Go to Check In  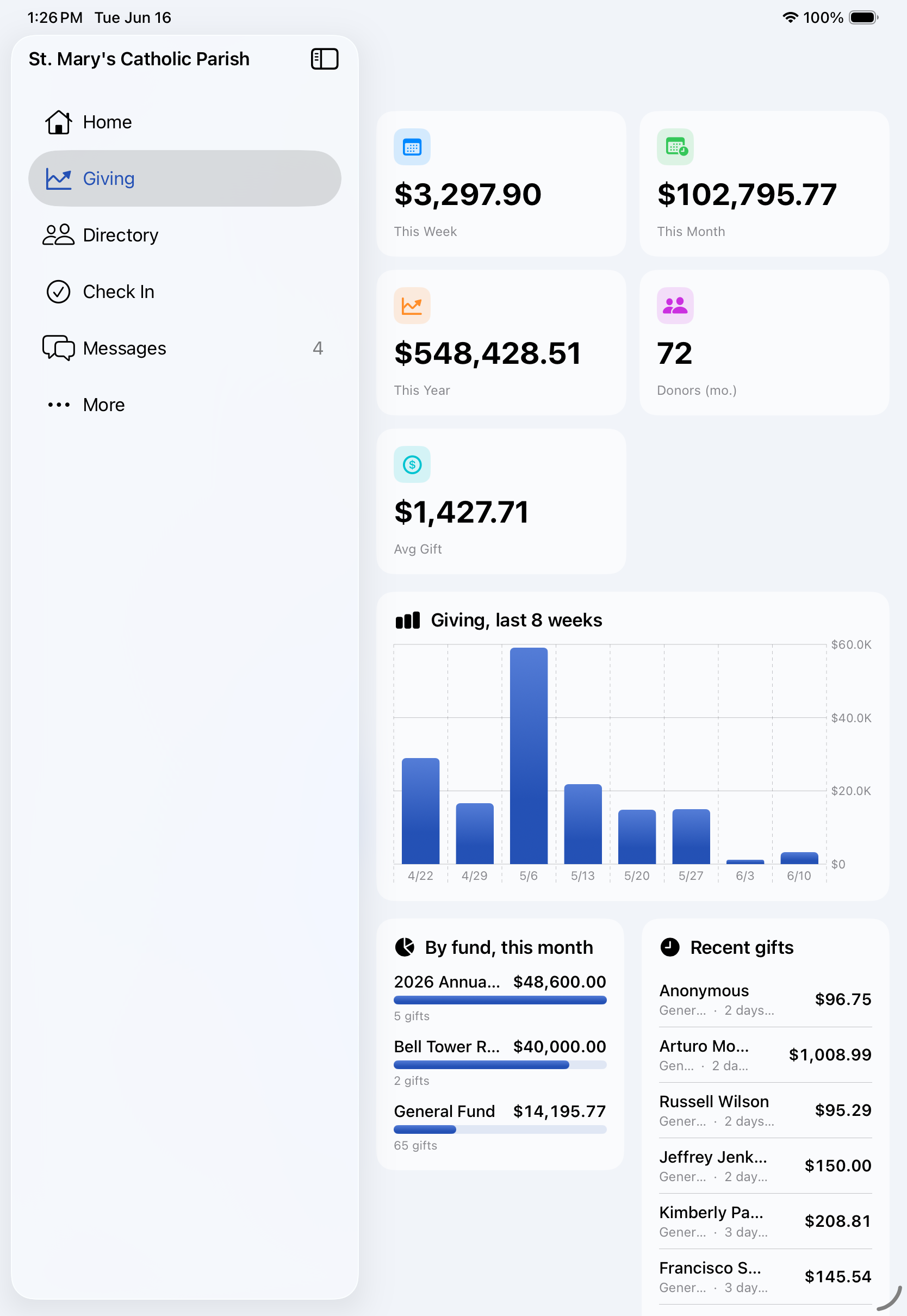(185, 291)
